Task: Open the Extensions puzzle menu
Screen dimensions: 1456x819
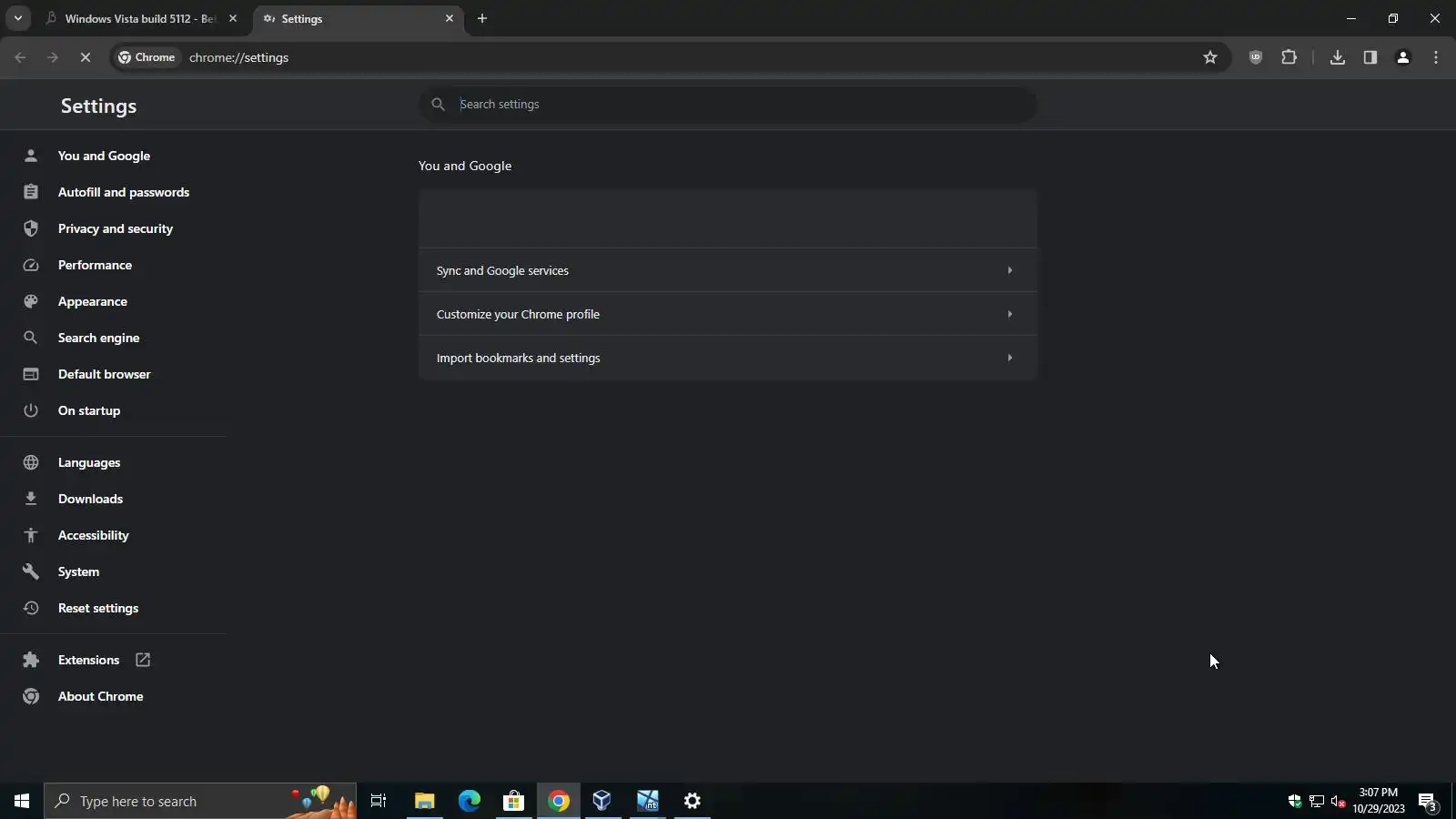Action: click(x=1289, y=57)
